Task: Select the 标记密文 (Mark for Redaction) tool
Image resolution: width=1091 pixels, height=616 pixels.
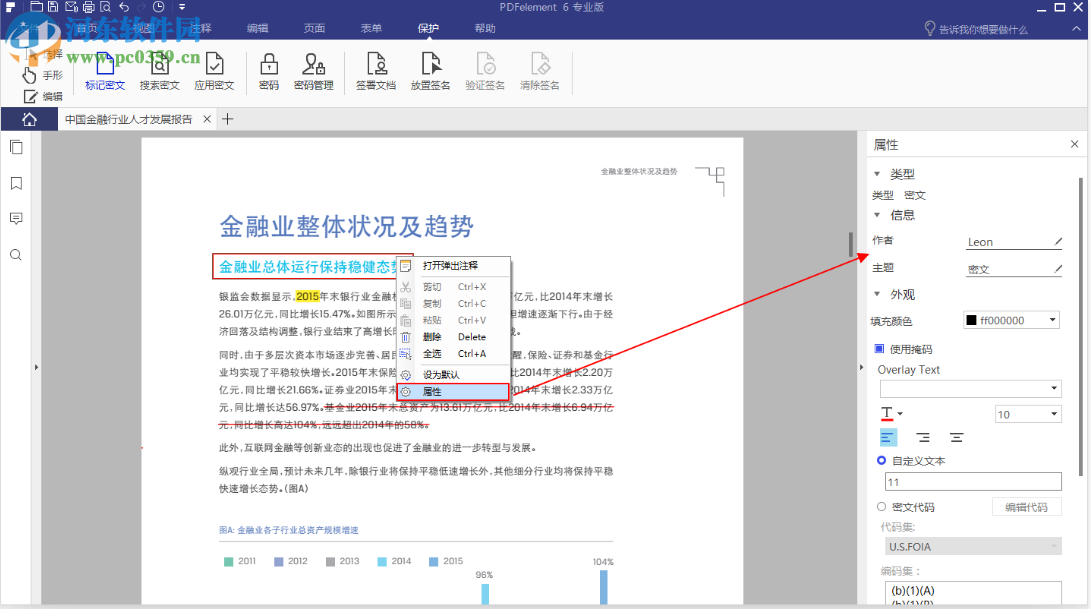Action: point(104,71)
